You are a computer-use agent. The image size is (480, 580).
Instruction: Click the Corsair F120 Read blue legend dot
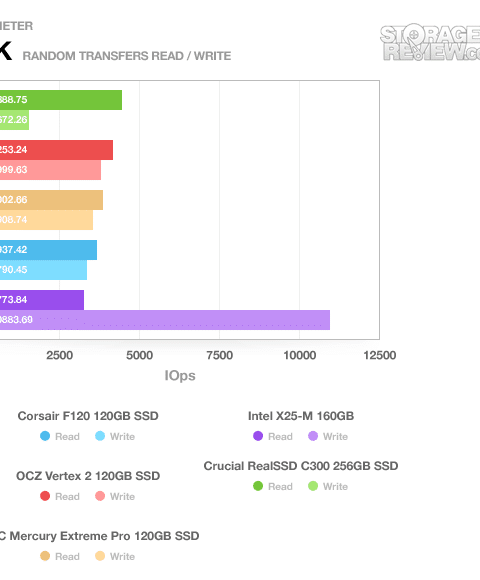(45, 436)
